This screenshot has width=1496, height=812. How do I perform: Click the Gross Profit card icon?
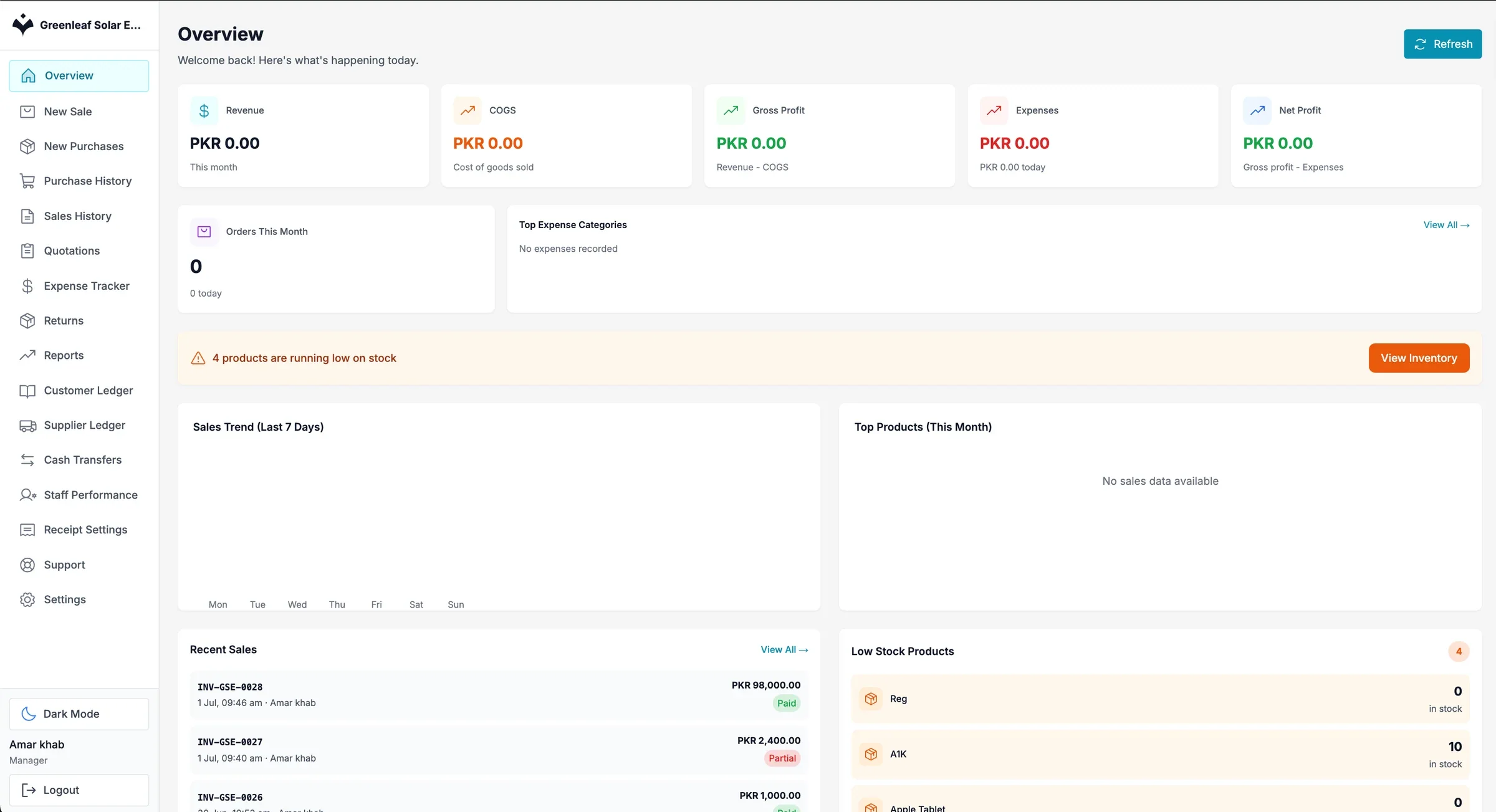pyautogui.click(x=731, y=111)
